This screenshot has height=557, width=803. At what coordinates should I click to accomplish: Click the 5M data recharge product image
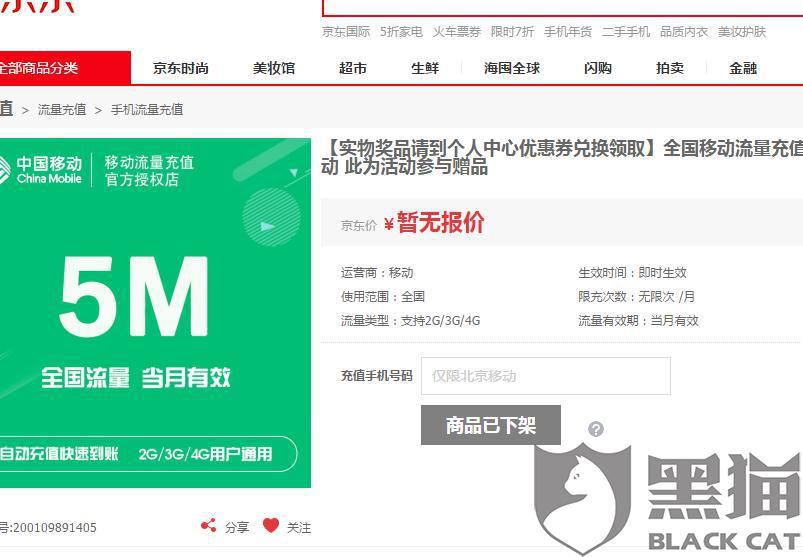[x=155, y=313]
